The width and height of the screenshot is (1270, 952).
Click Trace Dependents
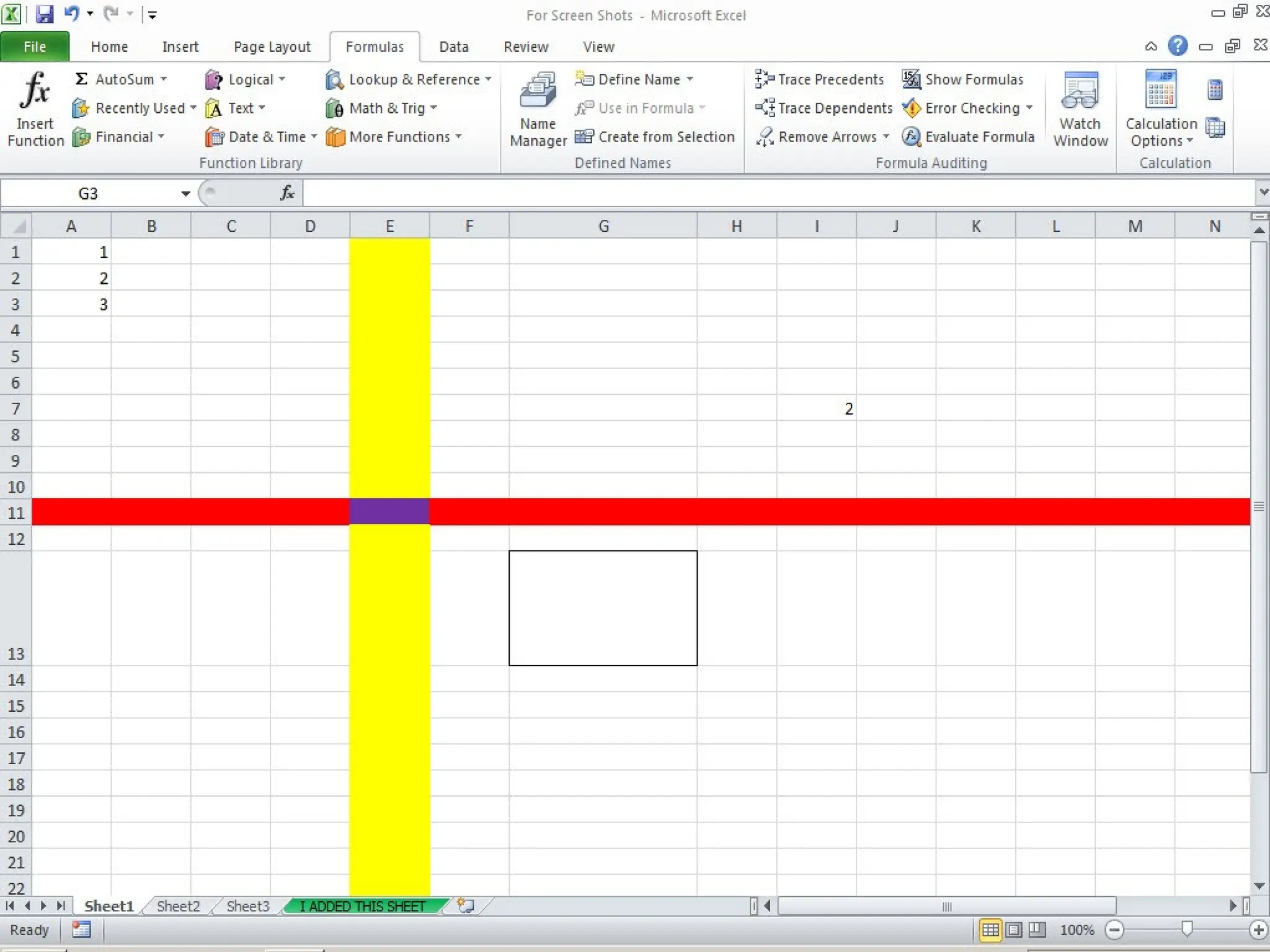tap(824, 108)
